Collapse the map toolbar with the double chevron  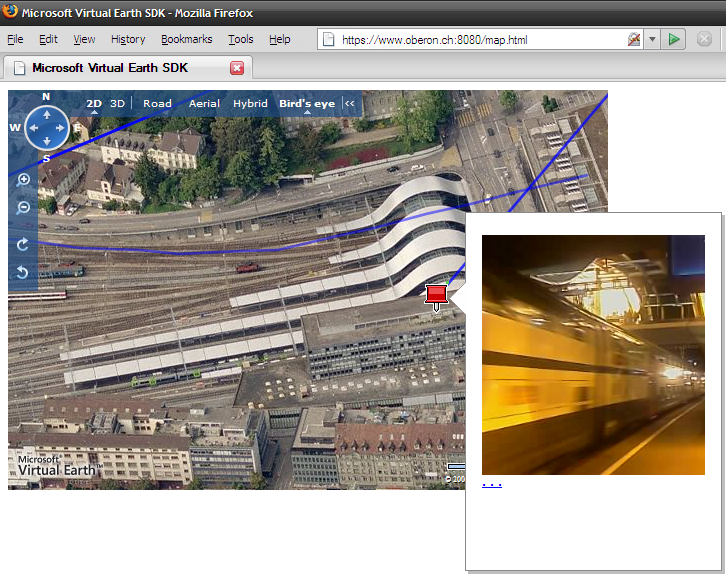point(350,103)
